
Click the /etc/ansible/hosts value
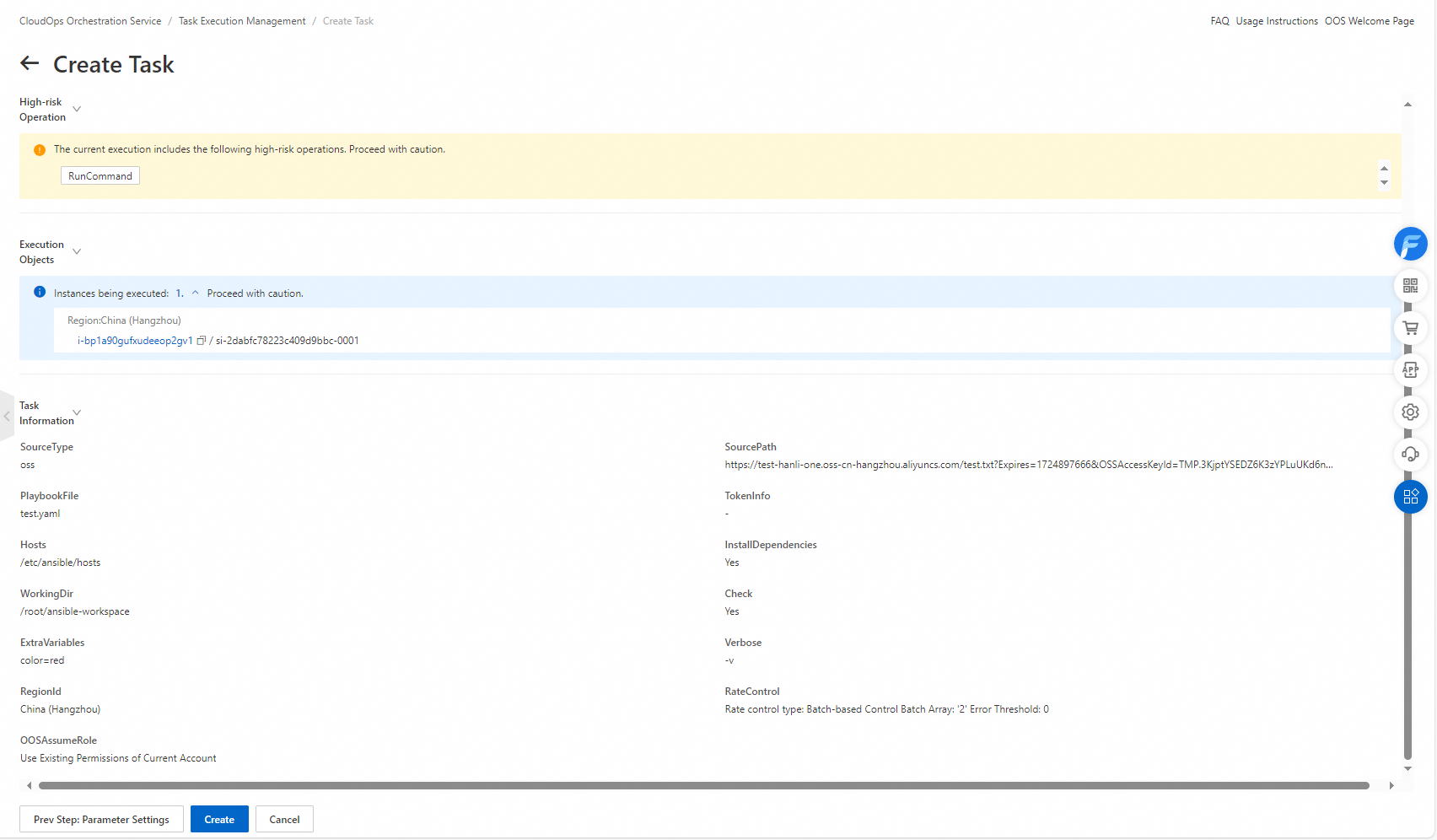60,563
